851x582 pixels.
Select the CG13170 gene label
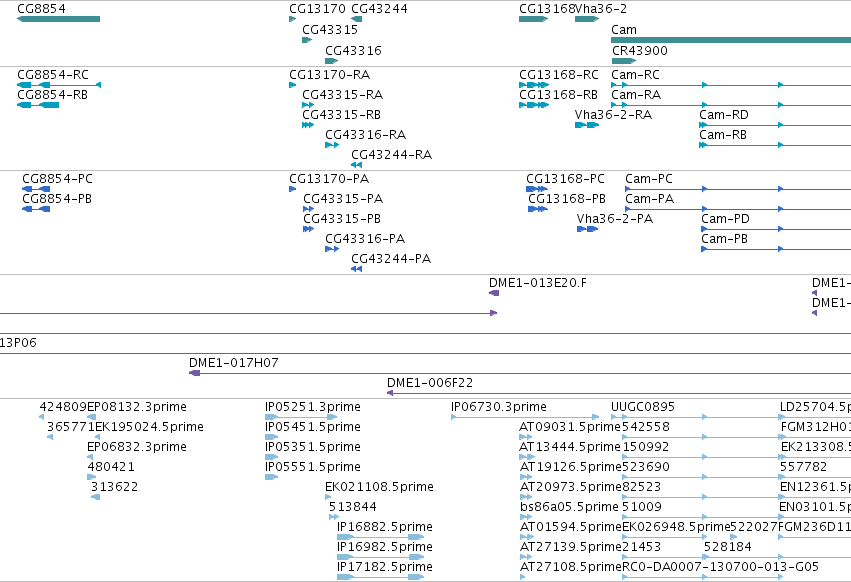coord(317,9)
